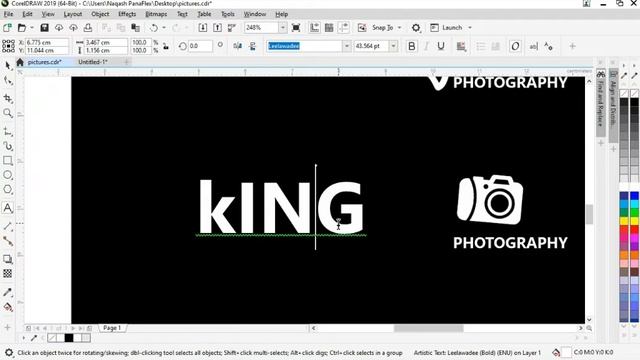
Task: Select the Crop tool
Action: point(8,98)
